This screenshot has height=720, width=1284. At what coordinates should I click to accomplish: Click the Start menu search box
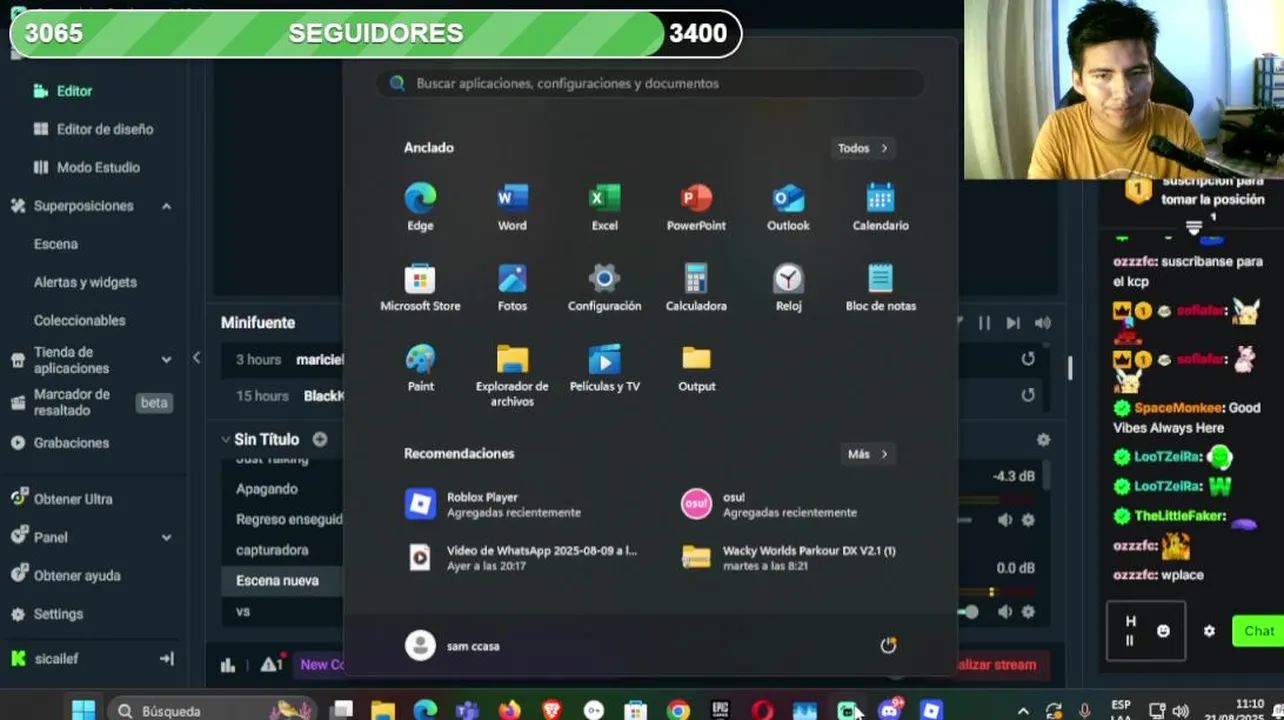(x=650, y=84)
